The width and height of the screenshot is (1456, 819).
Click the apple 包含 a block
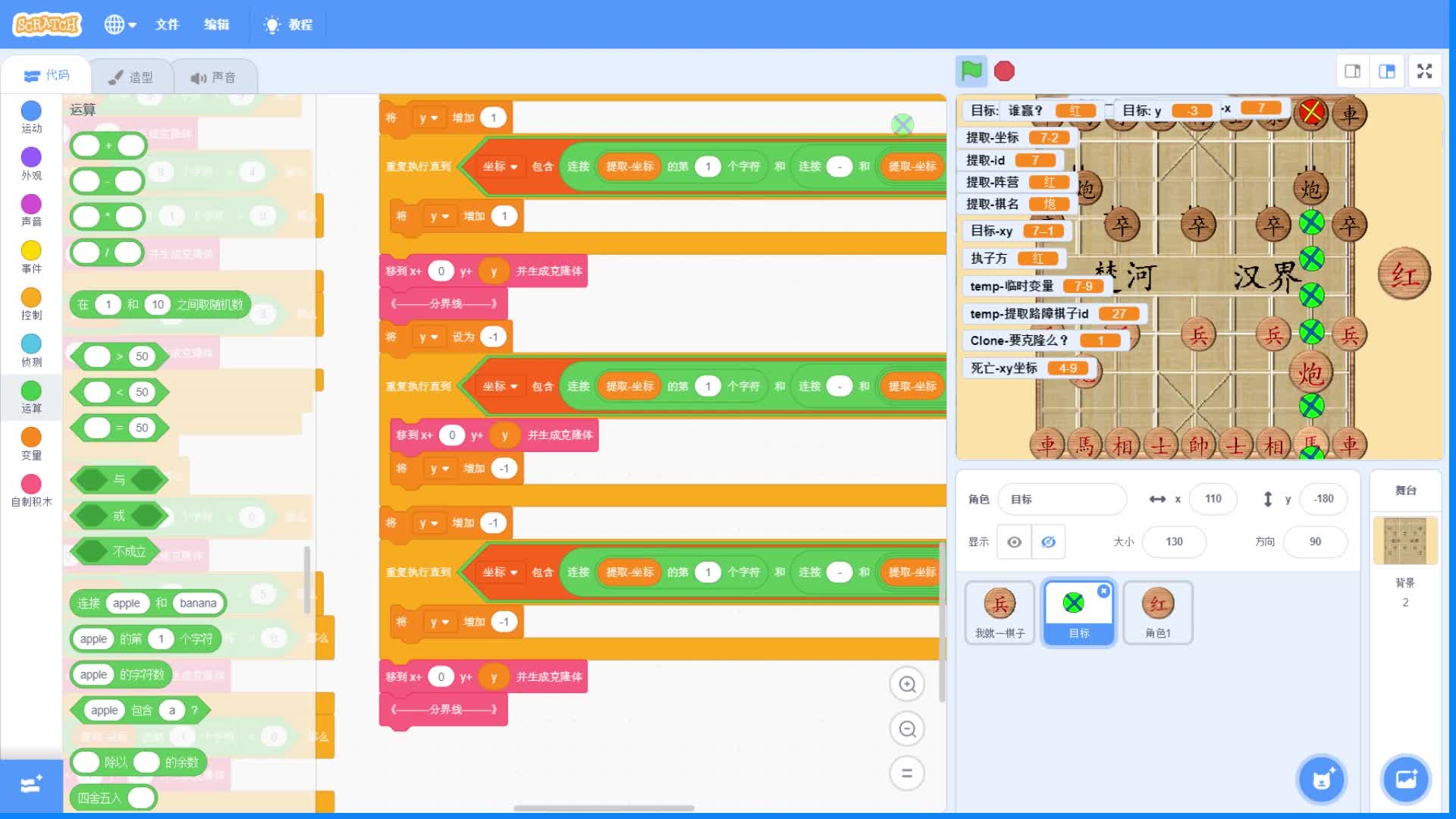(140, 710)
